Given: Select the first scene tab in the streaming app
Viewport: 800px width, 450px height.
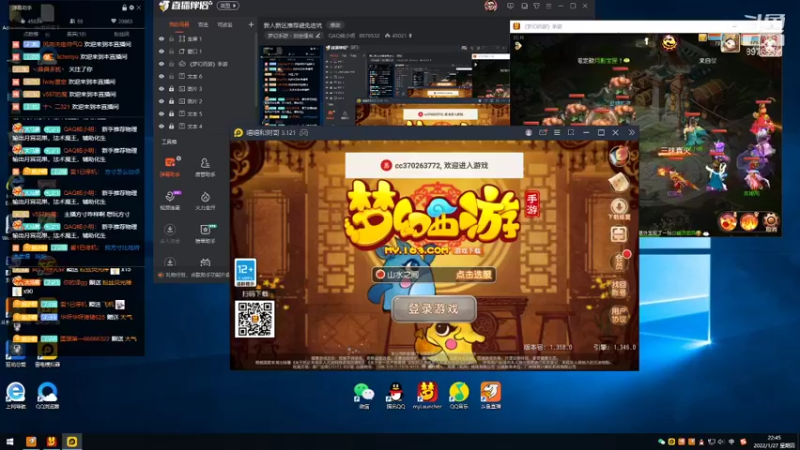Looking at the screenshot, I should 179,24.
